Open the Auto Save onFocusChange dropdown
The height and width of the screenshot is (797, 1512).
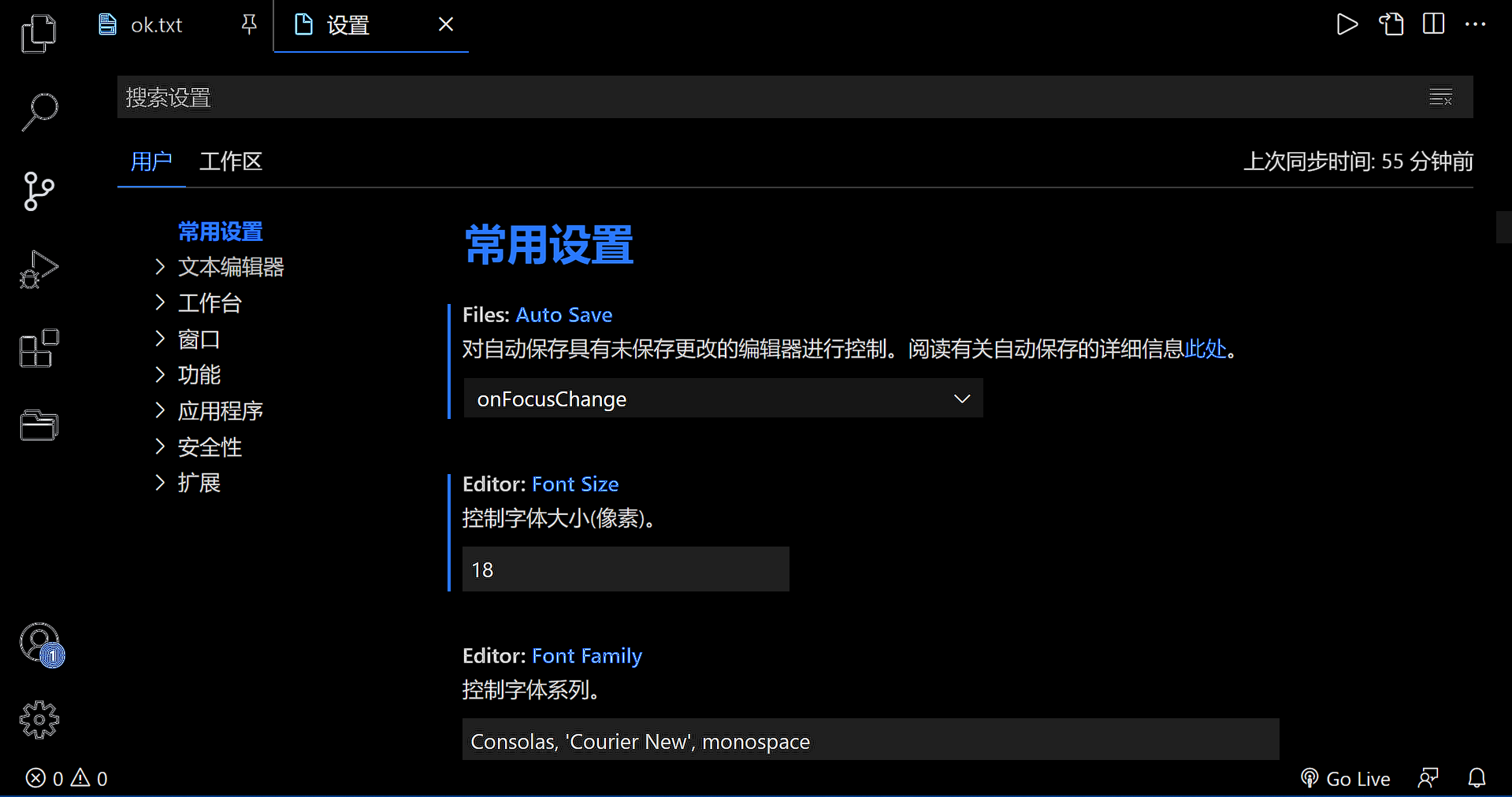coord(723,398)
